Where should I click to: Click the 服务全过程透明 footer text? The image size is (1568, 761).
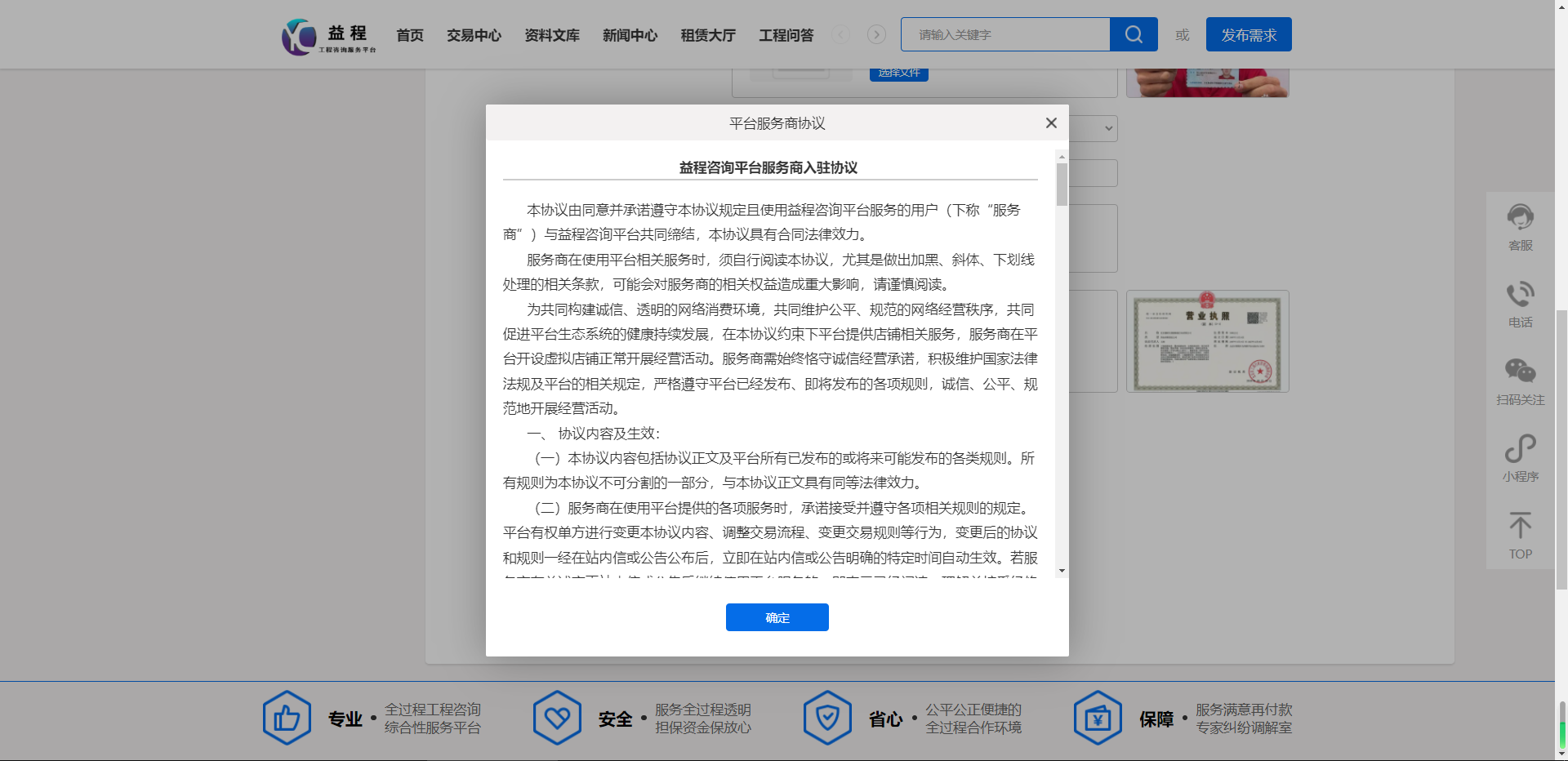click(703, 710)
